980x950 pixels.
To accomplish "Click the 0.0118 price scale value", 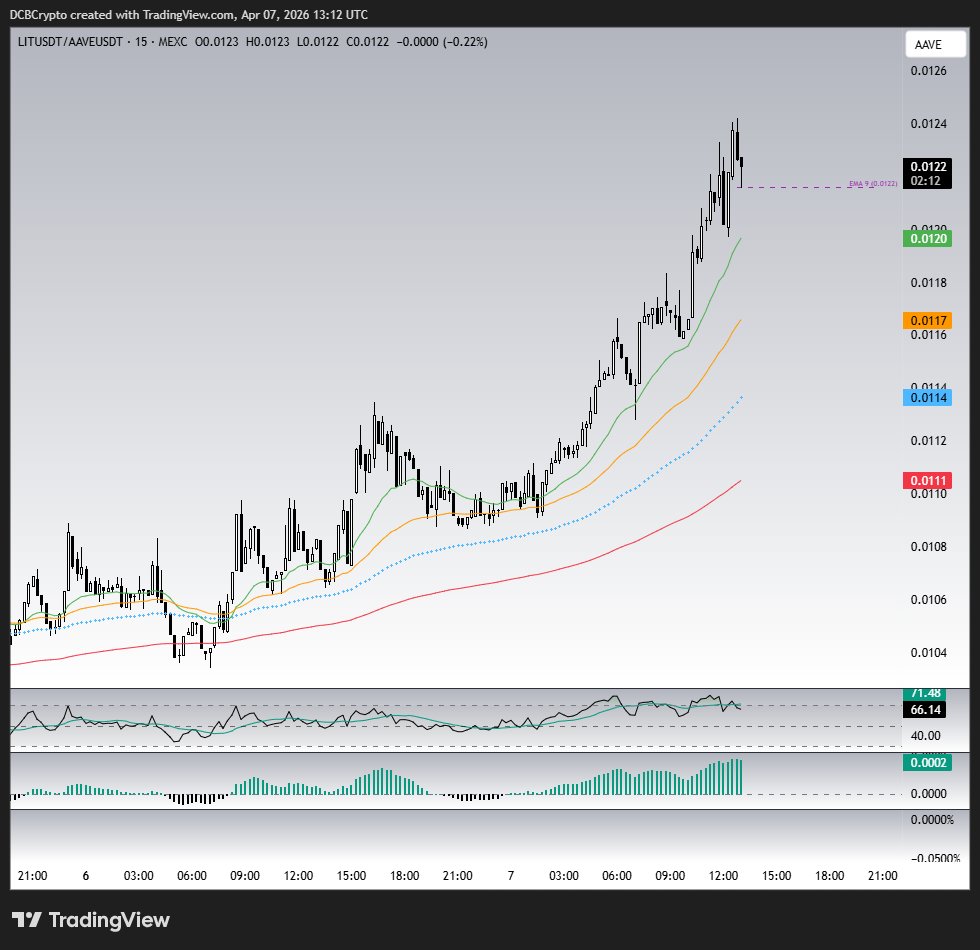I will pos(928,282).
